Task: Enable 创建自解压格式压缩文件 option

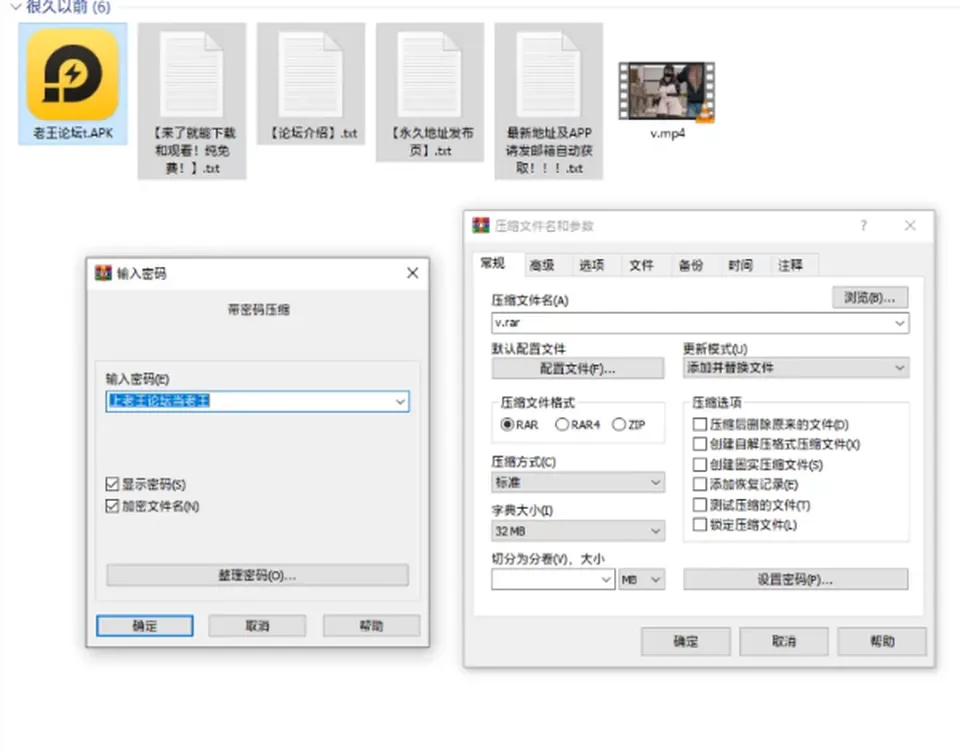Action: click(x=700, y=444)
